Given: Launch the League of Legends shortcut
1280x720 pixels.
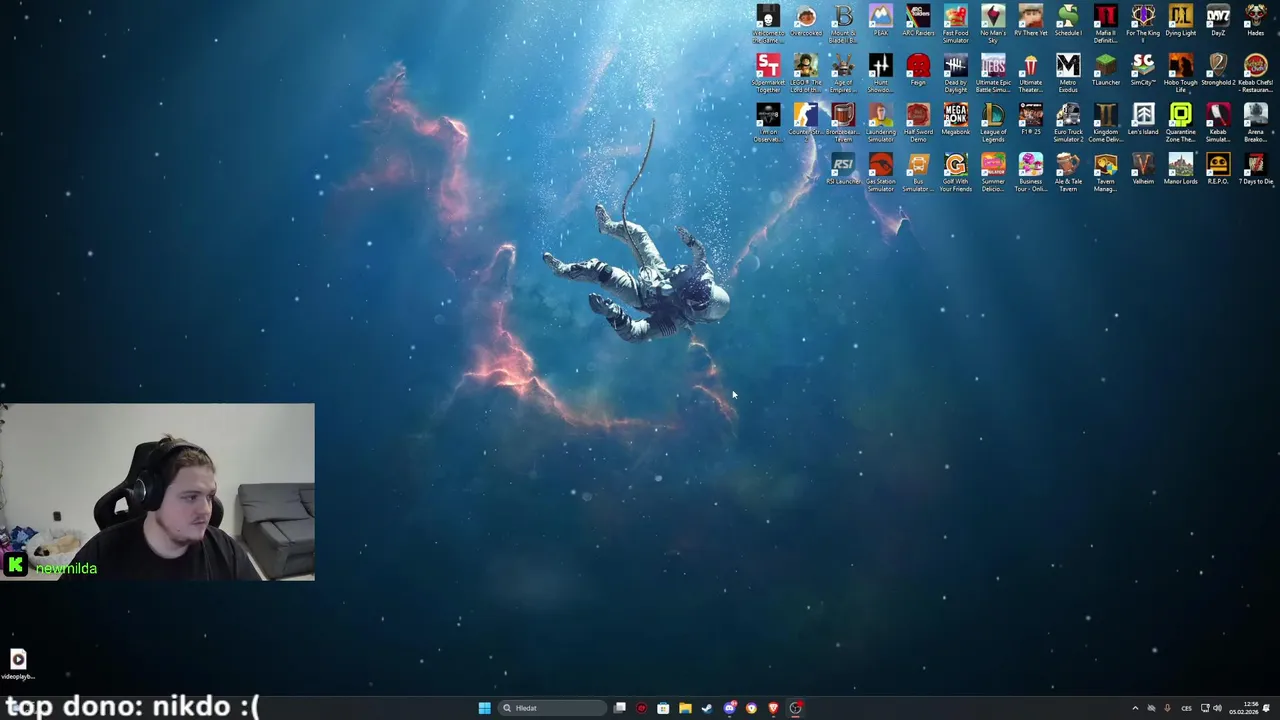Looking at the screenshot, I should coord(993,121).
